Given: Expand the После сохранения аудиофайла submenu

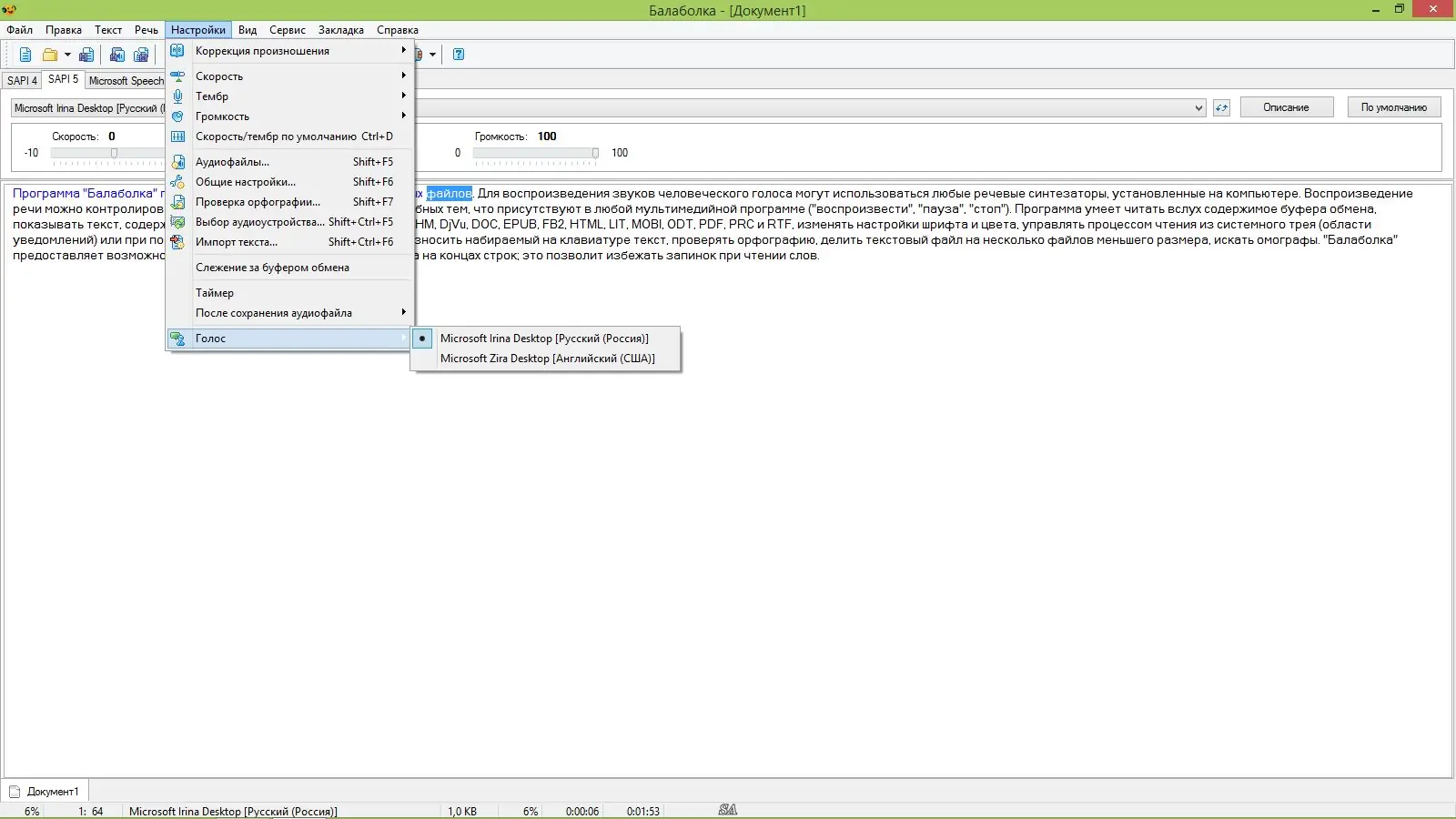Looking at the screenshot, I should 403,313.
